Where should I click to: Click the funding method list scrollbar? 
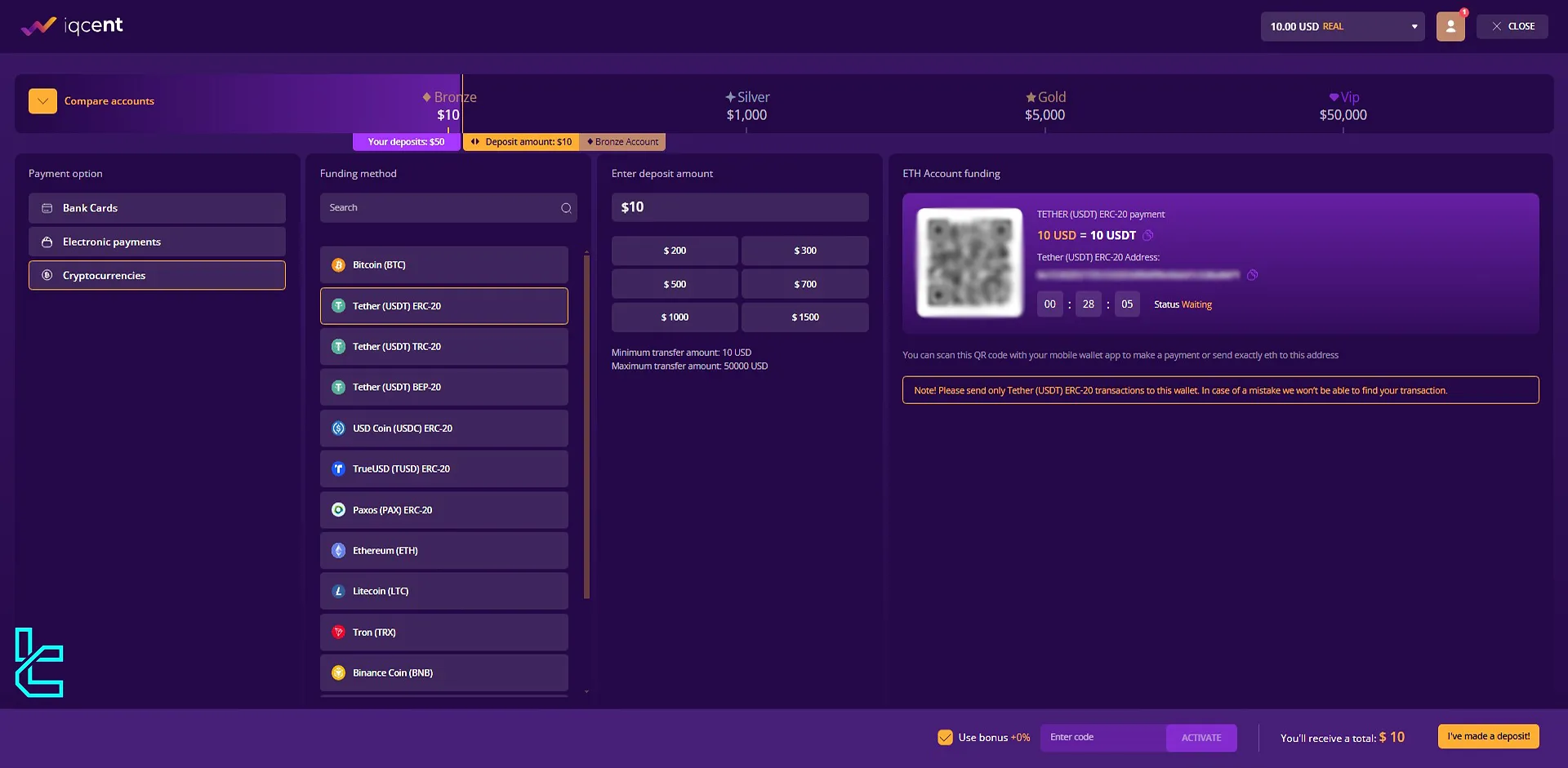pos(586,427)
